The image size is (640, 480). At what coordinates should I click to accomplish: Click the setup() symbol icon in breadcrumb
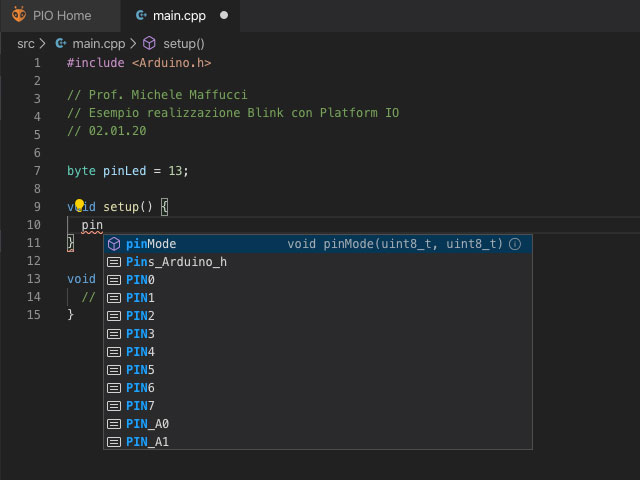coord(149,43)
